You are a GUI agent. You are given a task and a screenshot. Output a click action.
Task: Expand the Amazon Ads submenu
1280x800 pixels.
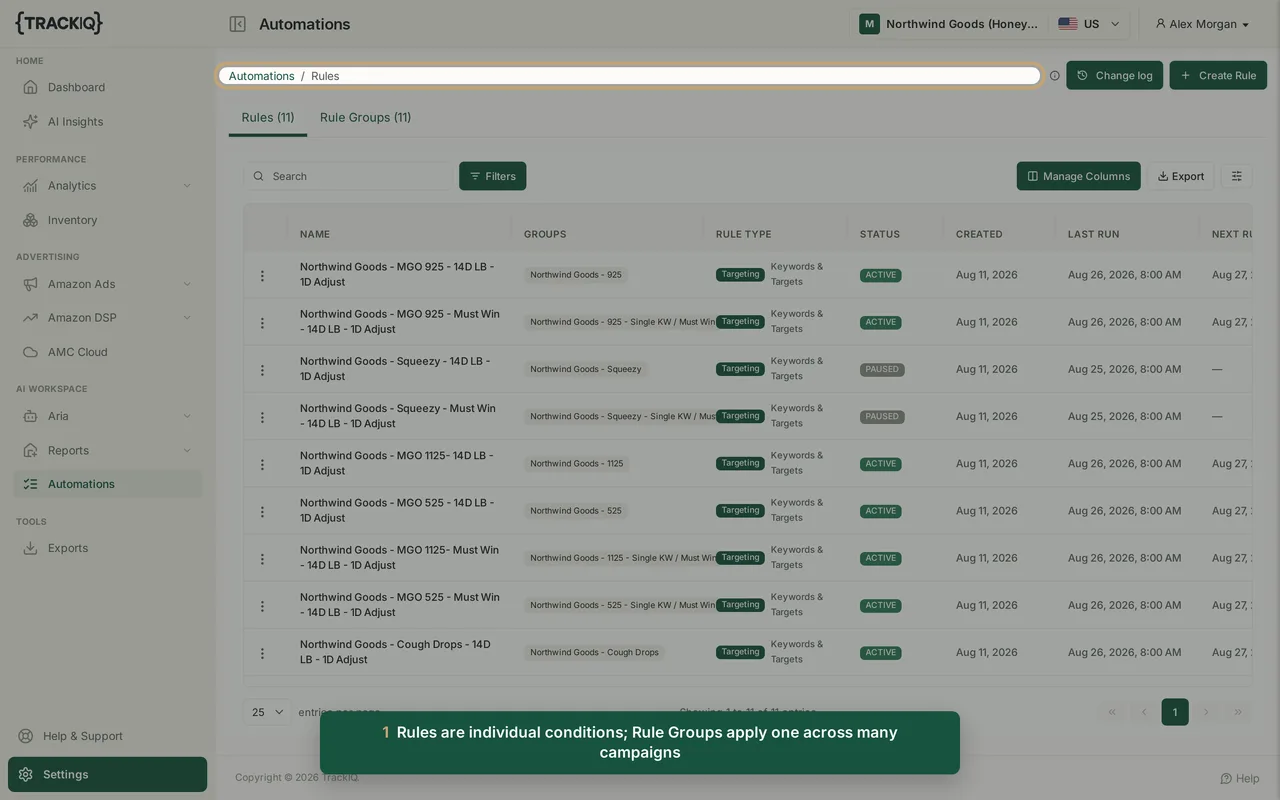tap(108, 284)
